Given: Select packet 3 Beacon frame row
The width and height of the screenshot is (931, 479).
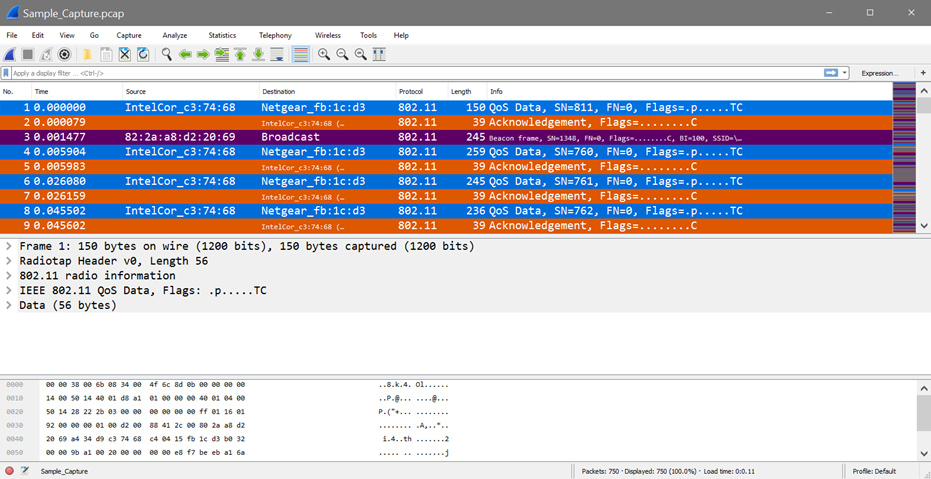Looking at the screenshot, I should 446,137.
